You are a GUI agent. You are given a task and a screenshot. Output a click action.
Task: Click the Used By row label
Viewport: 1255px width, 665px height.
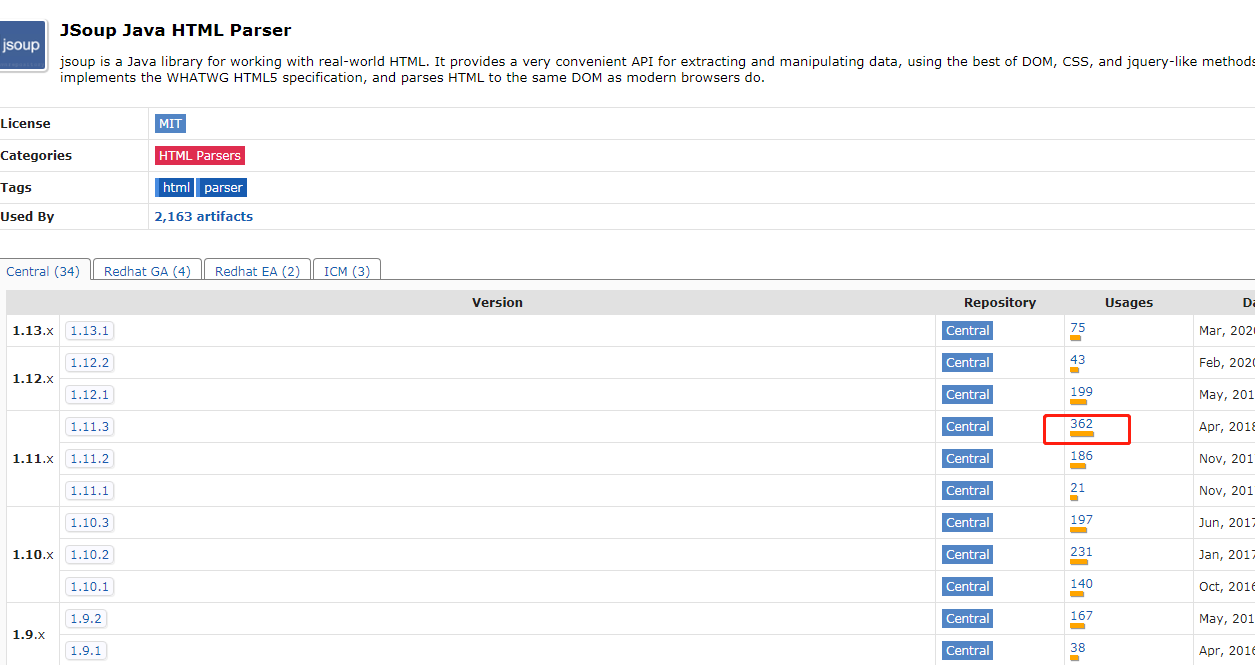[27, 216]
